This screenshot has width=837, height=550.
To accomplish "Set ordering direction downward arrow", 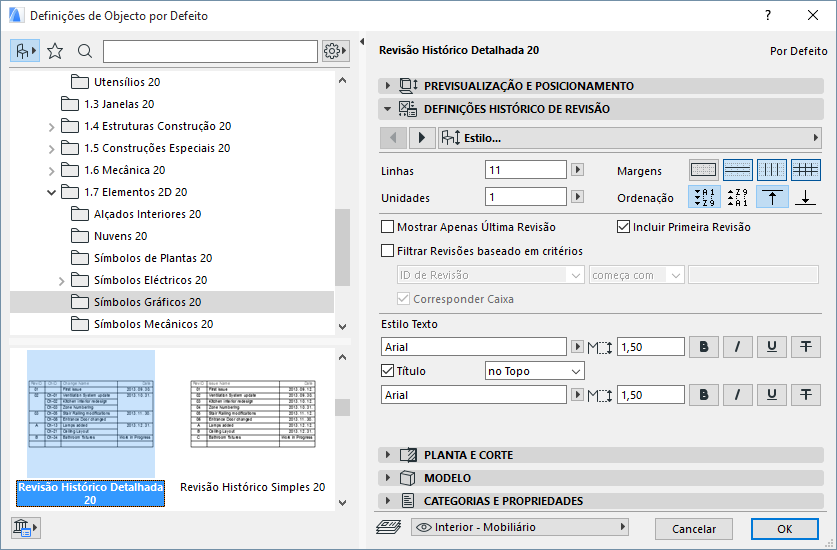I will [x=806, y=197].
